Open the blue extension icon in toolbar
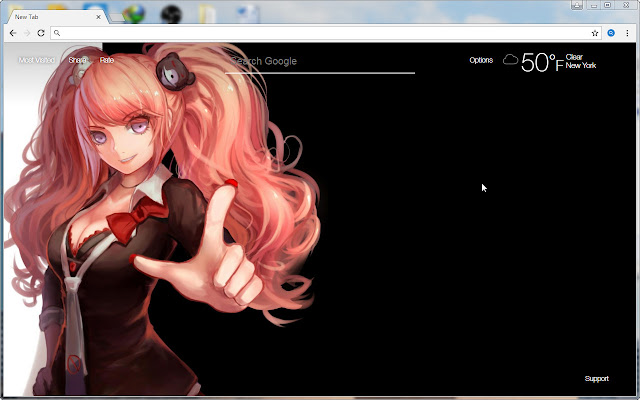 pyautogui.click(x=611, y=33)
